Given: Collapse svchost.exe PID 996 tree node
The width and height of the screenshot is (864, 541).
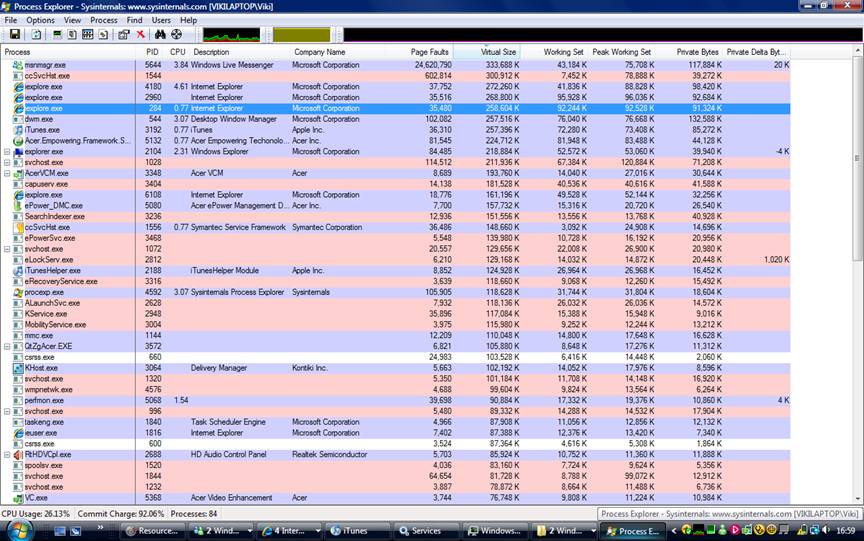Looking at the screenshot, I should pos(7,412).
